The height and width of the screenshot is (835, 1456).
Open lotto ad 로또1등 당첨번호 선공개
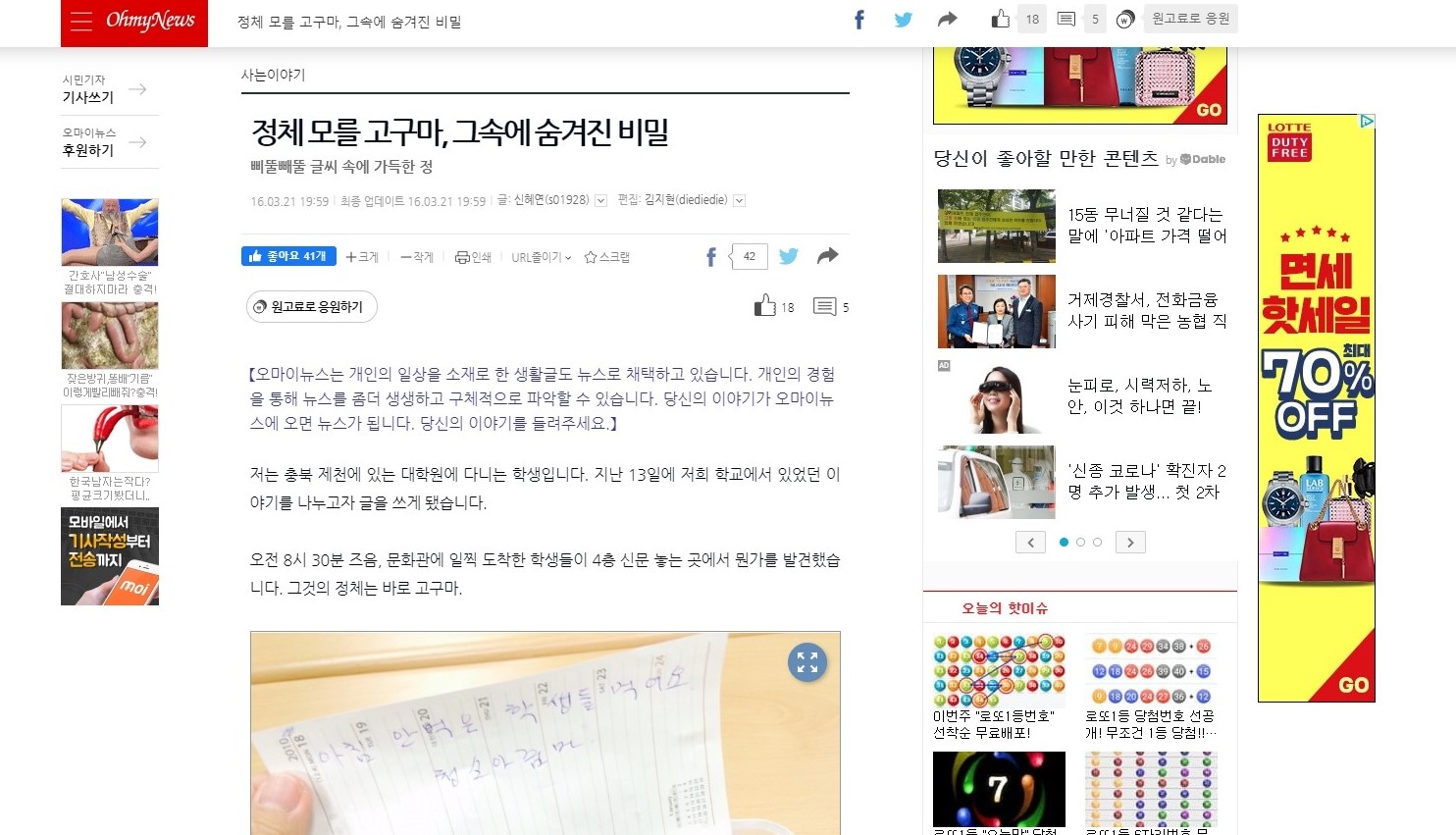pos(1151,687)
